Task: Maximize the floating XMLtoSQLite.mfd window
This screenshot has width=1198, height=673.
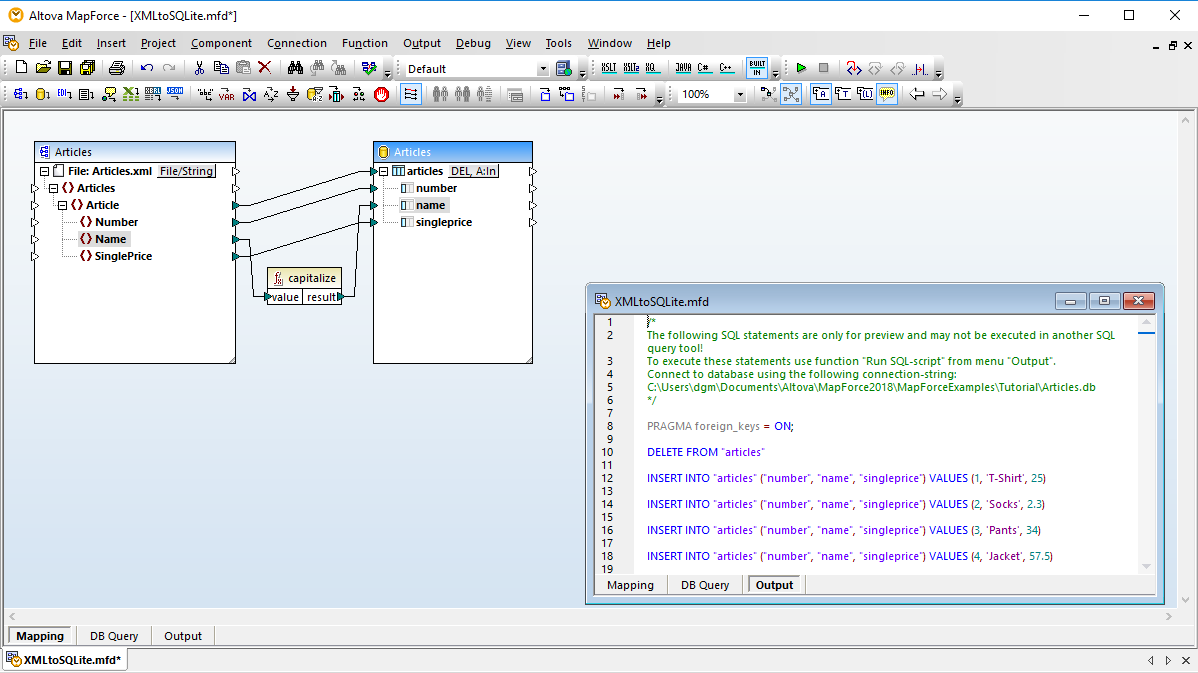Action: 1104,301
